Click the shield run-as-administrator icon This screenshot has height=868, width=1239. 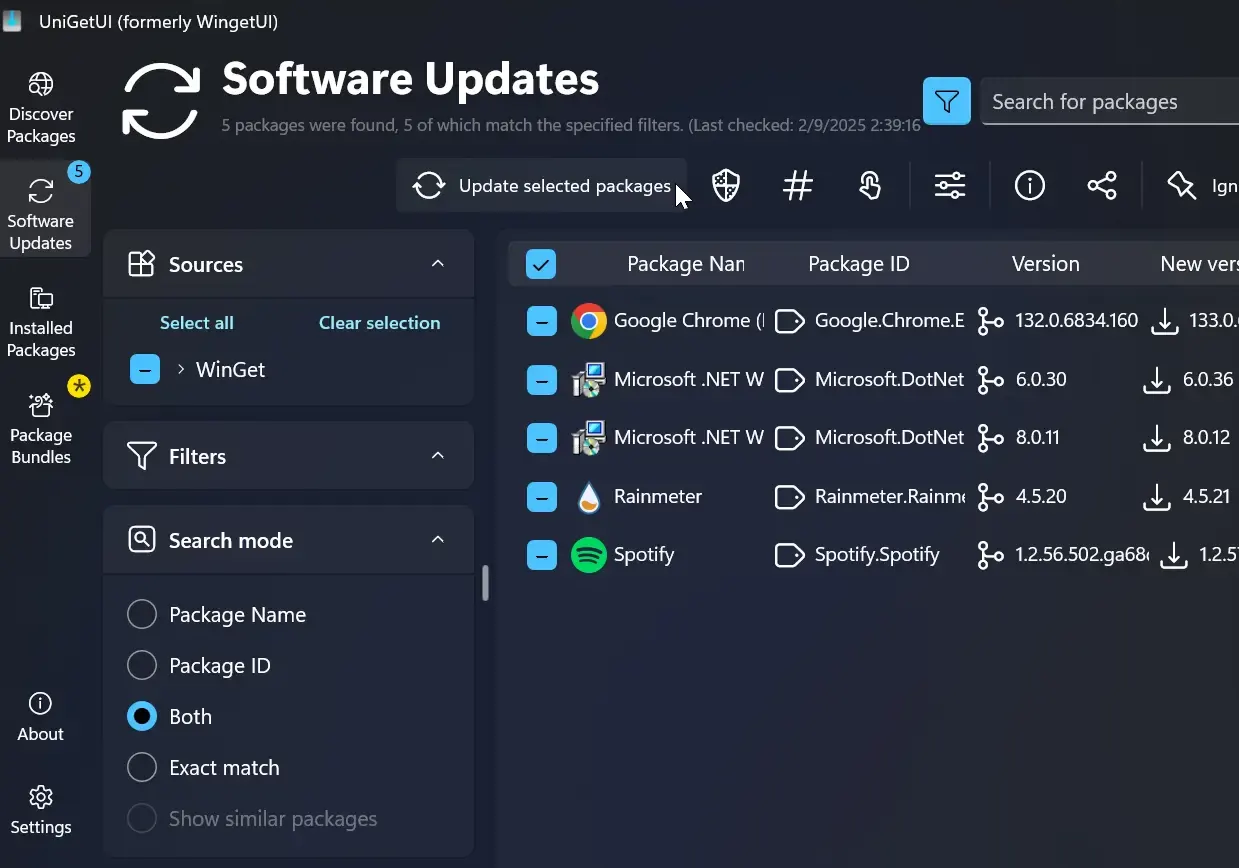(726, 186)
